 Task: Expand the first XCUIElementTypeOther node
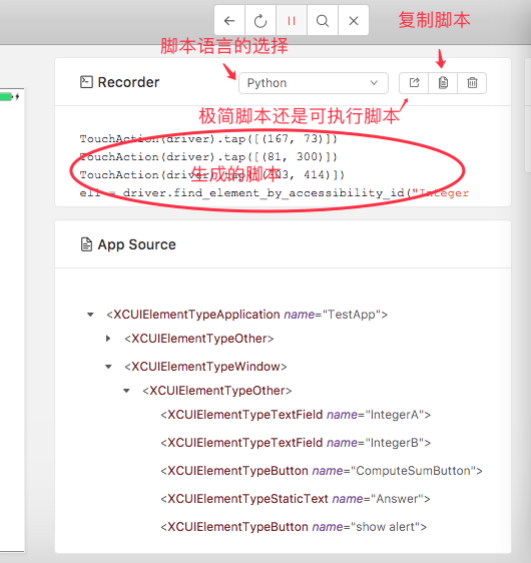(x=108, y=338)
